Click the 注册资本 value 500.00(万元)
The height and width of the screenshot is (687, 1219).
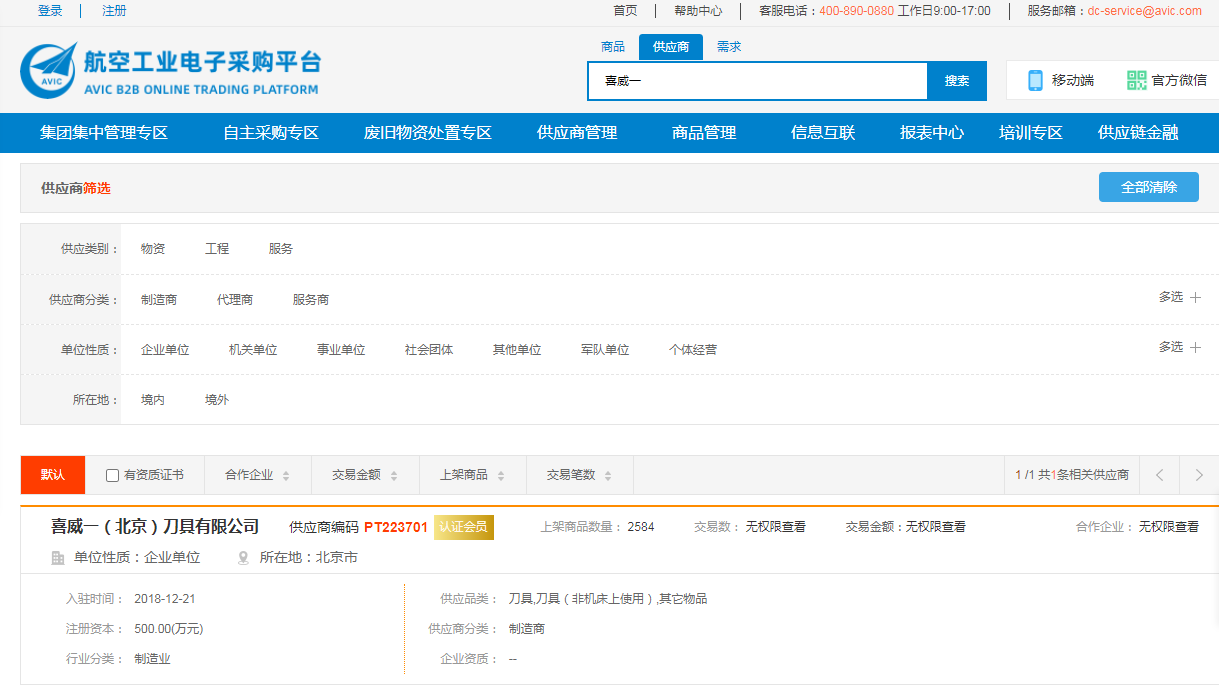[x=169, y=629]
